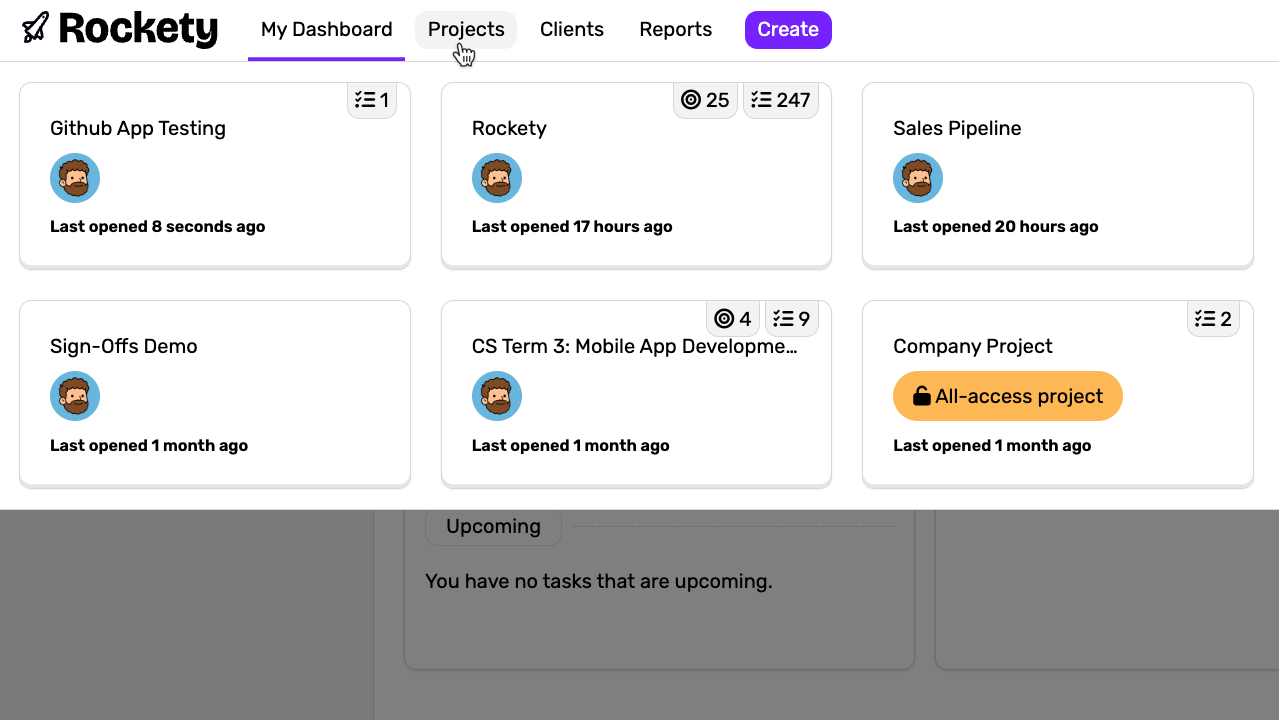Viewport: 1279px width, 720px height.
Task: Click the avatar on Sign-Offs Demo card
Action: tap(75, 397)
